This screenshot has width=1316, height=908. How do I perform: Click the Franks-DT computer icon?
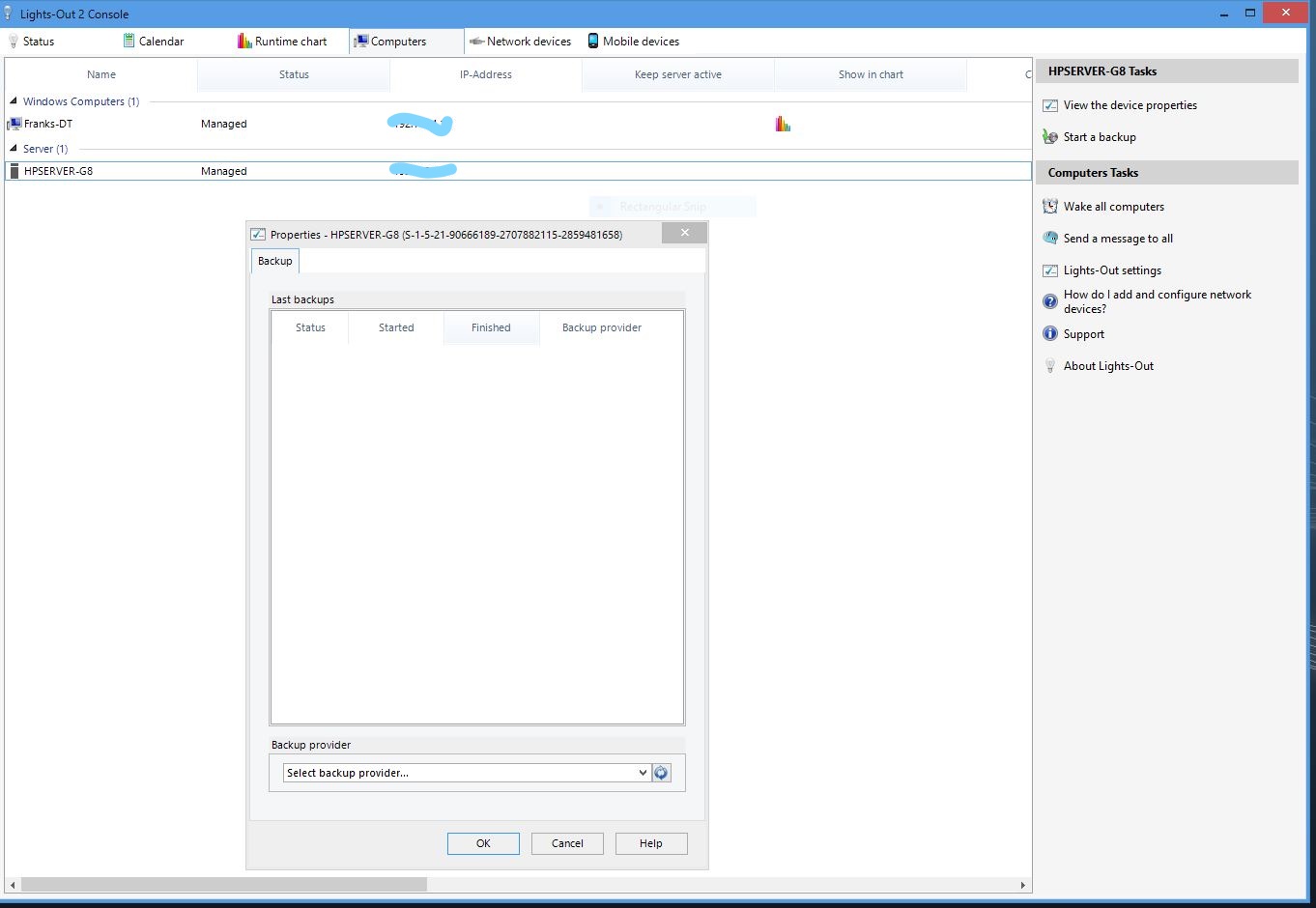pyautogui.click(x=14, y=124)
